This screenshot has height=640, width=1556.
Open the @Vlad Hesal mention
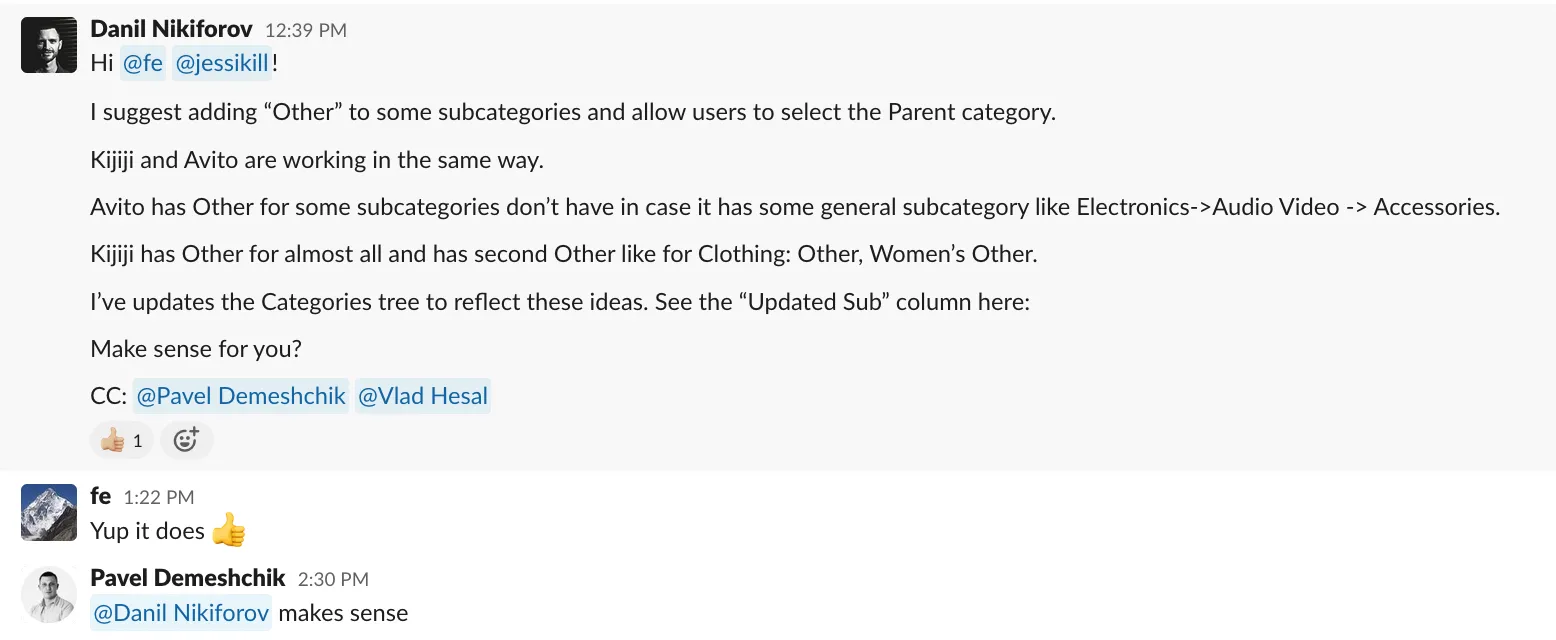click(423, 396)
